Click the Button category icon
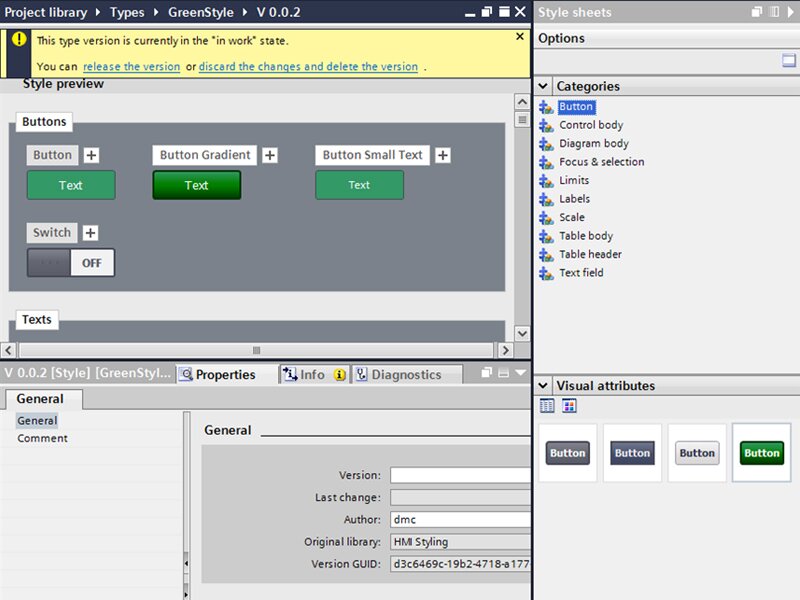This screenshot has height=600, width=800. click(x=546, y=107)
